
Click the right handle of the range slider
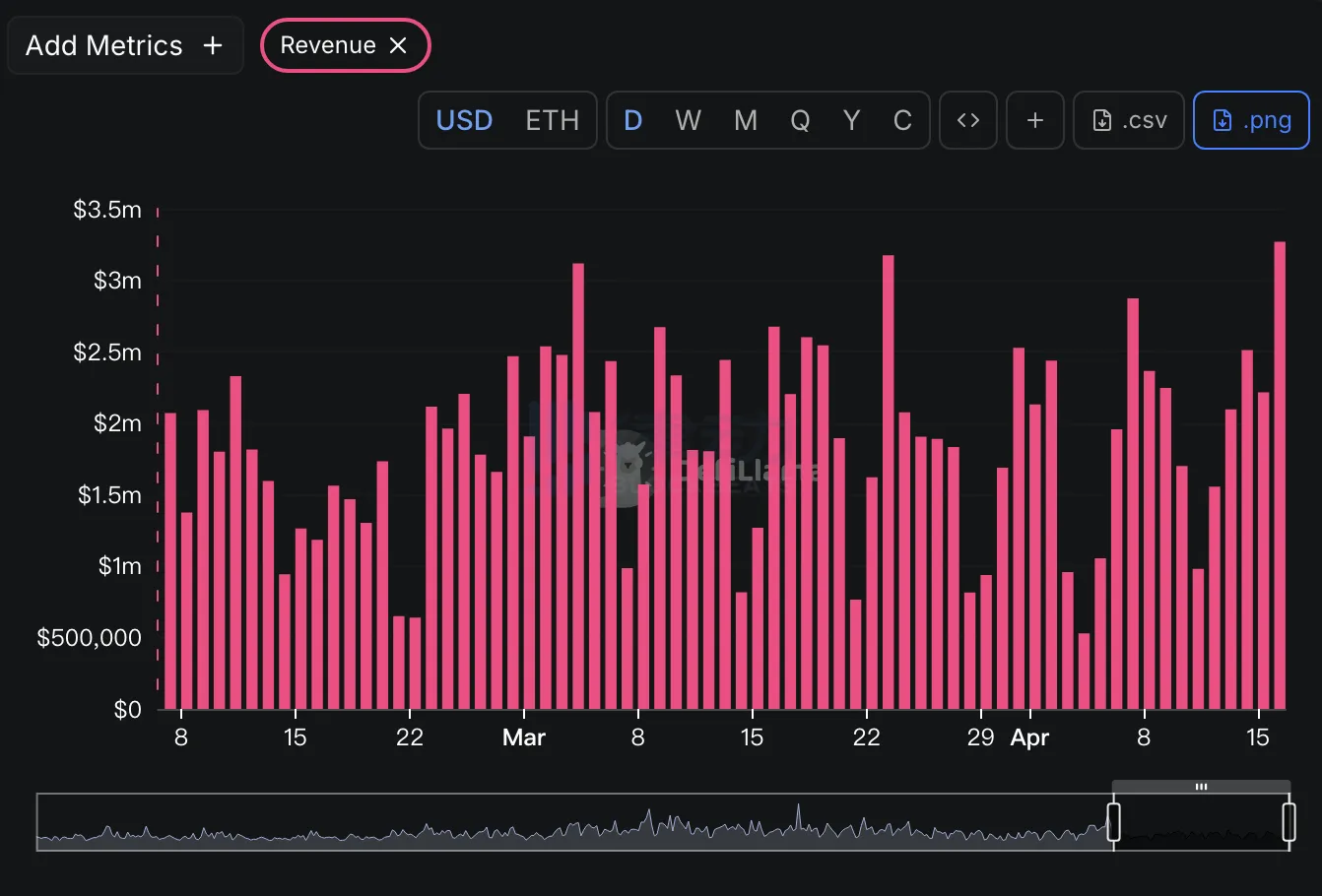pos(1289,822)
